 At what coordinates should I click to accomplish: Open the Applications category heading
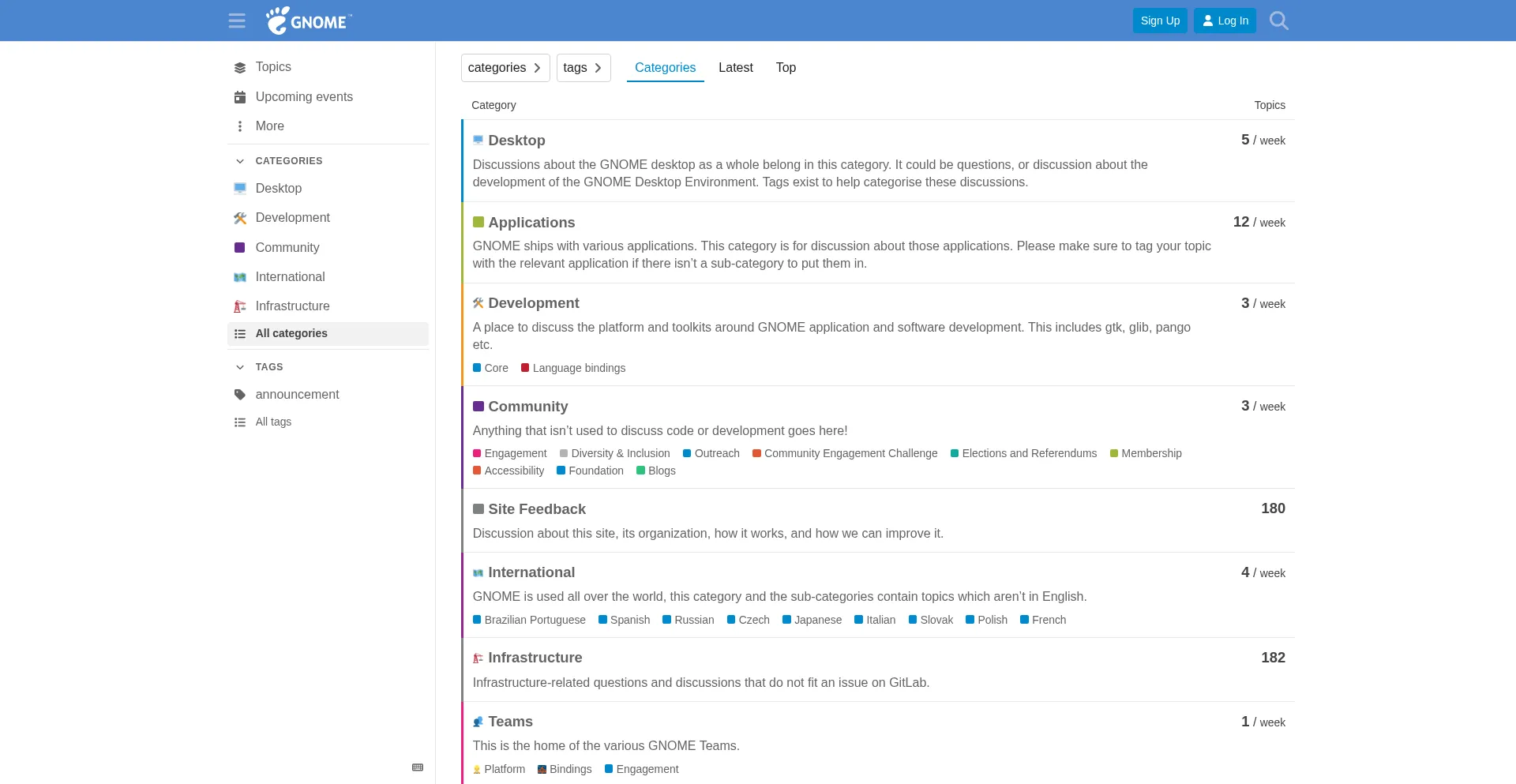click(531, 223)
